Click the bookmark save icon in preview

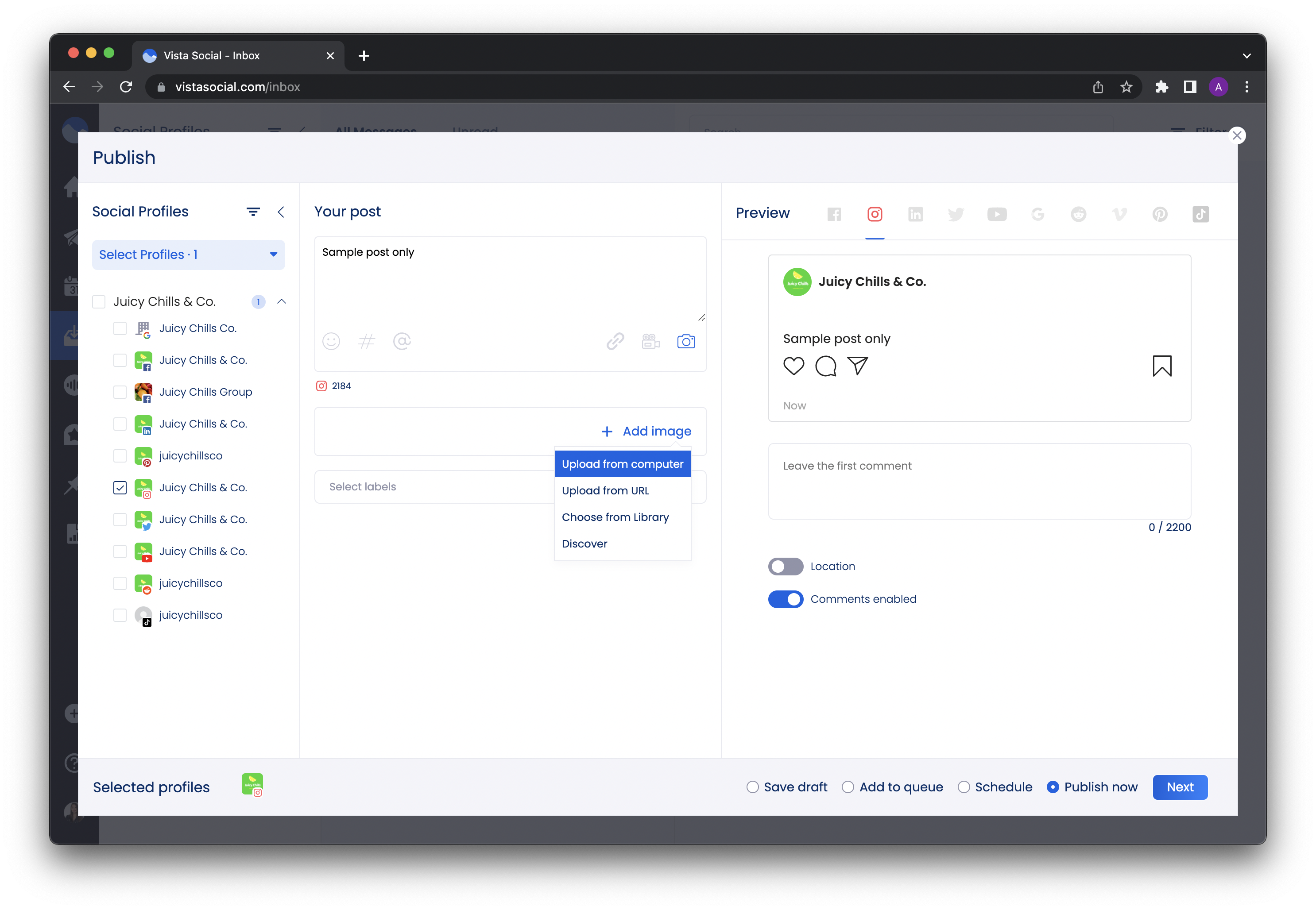click(1162, 366)
